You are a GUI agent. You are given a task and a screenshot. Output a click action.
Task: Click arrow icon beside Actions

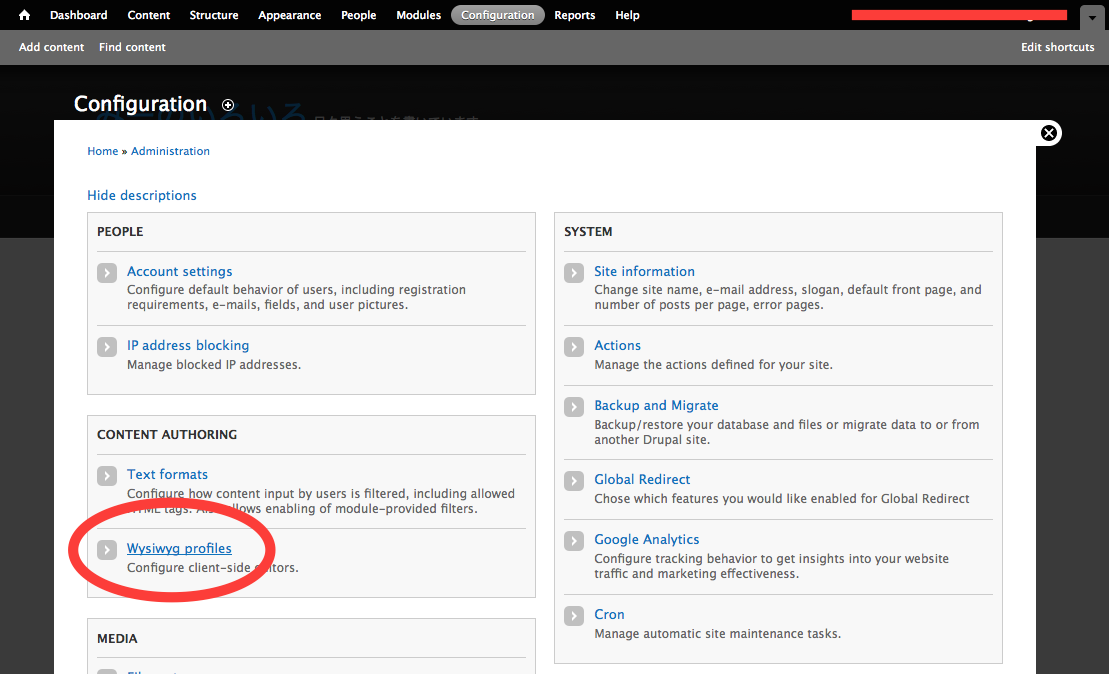tap(574, 347)
